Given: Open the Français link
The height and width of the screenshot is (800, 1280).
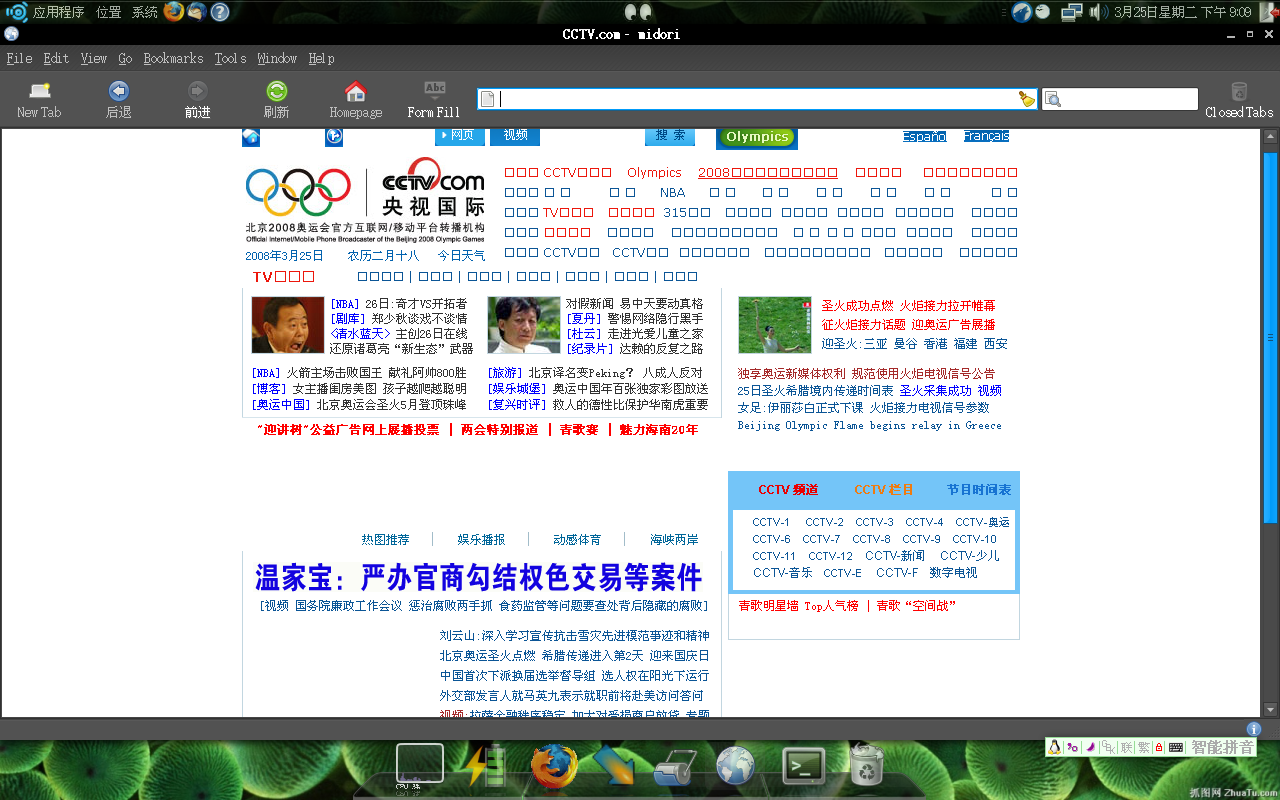Looking at the screenshot, I should tap(986, 136).
